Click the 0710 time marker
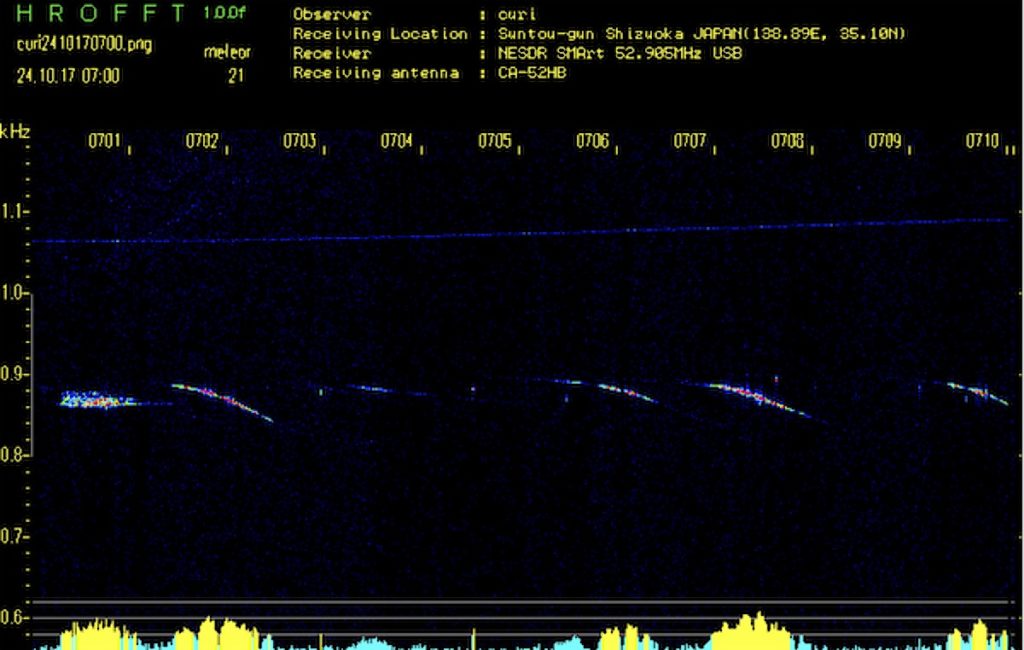 click(982, 142)
